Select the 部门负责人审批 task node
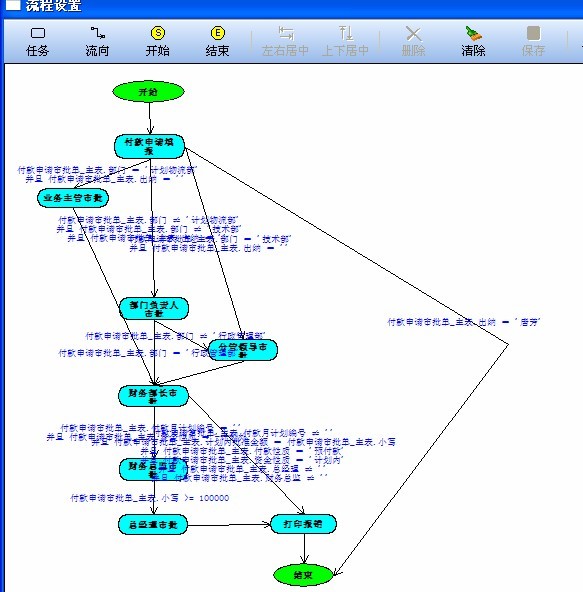 click(x=154, y=308)
